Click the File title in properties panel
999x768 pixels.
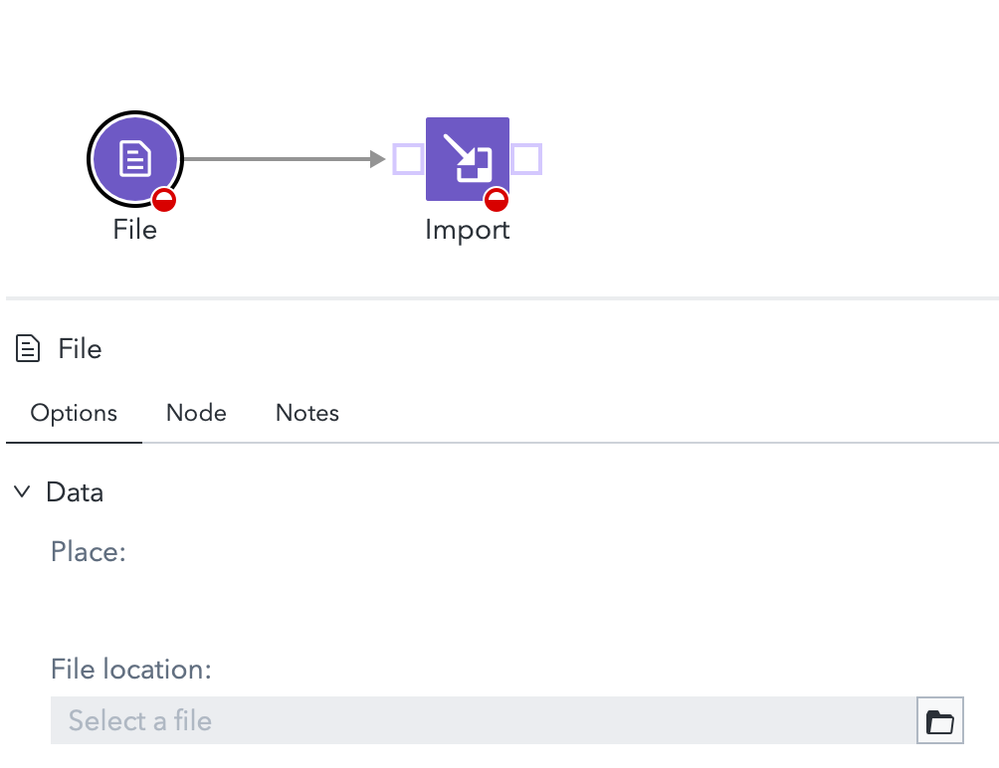[80, 349]
